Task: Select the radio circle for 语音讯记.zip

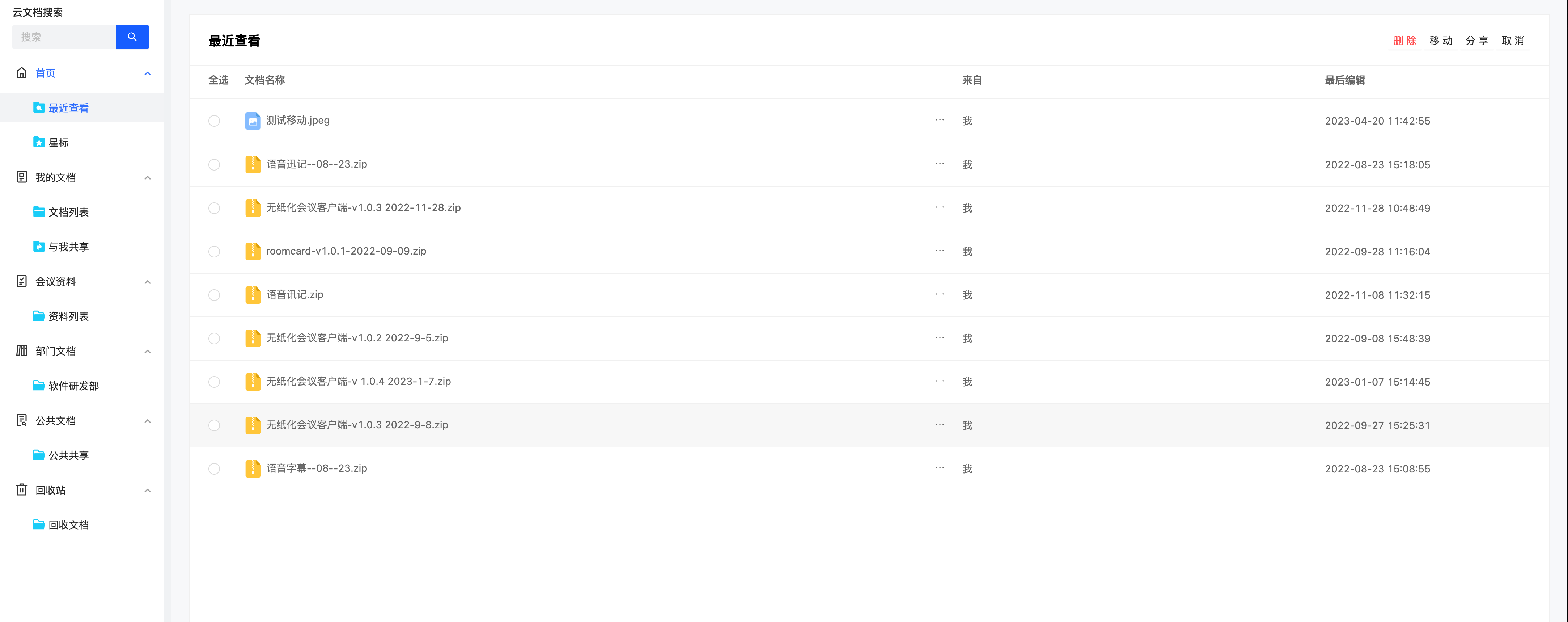Action: (214, 295)
